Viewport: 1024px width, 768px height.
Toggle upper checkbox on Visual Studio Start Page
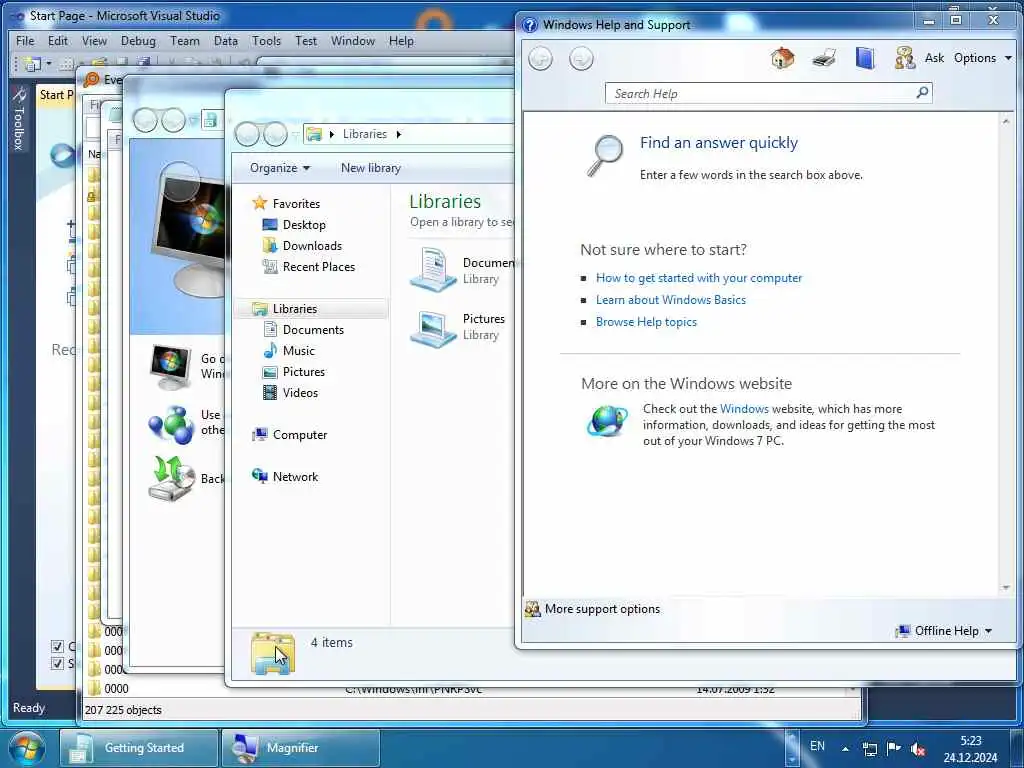coord(57,647)
